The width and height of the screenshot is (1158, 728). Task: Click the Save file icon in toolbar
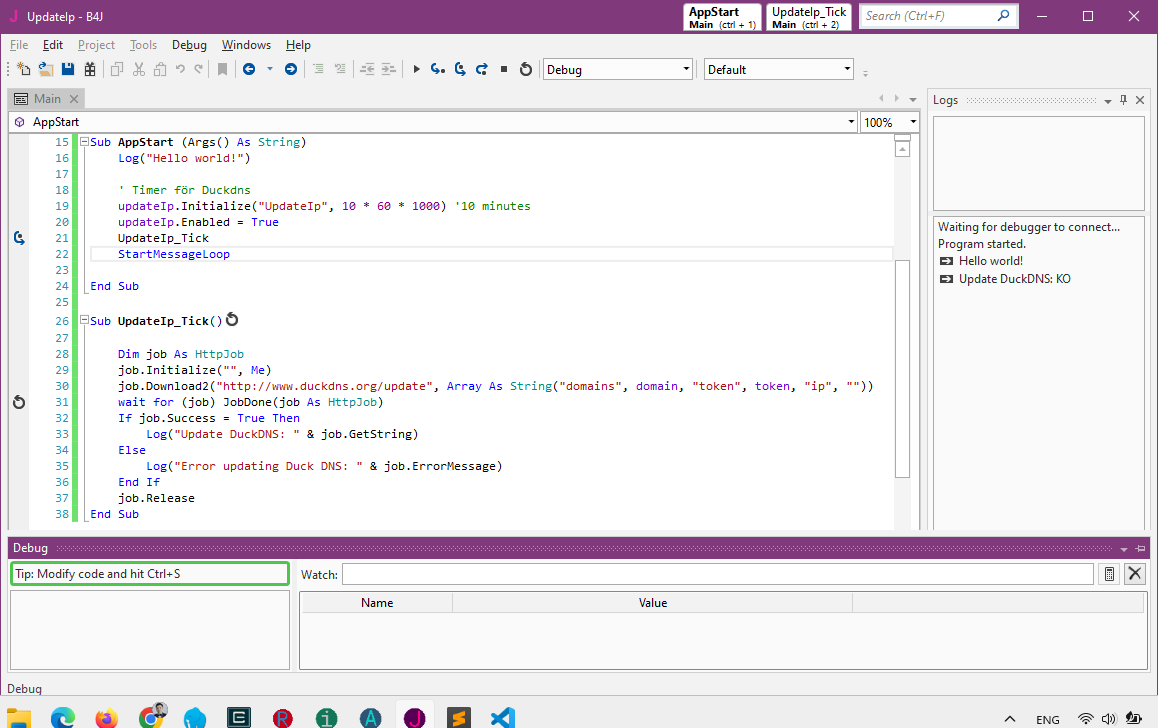[68, 69]
